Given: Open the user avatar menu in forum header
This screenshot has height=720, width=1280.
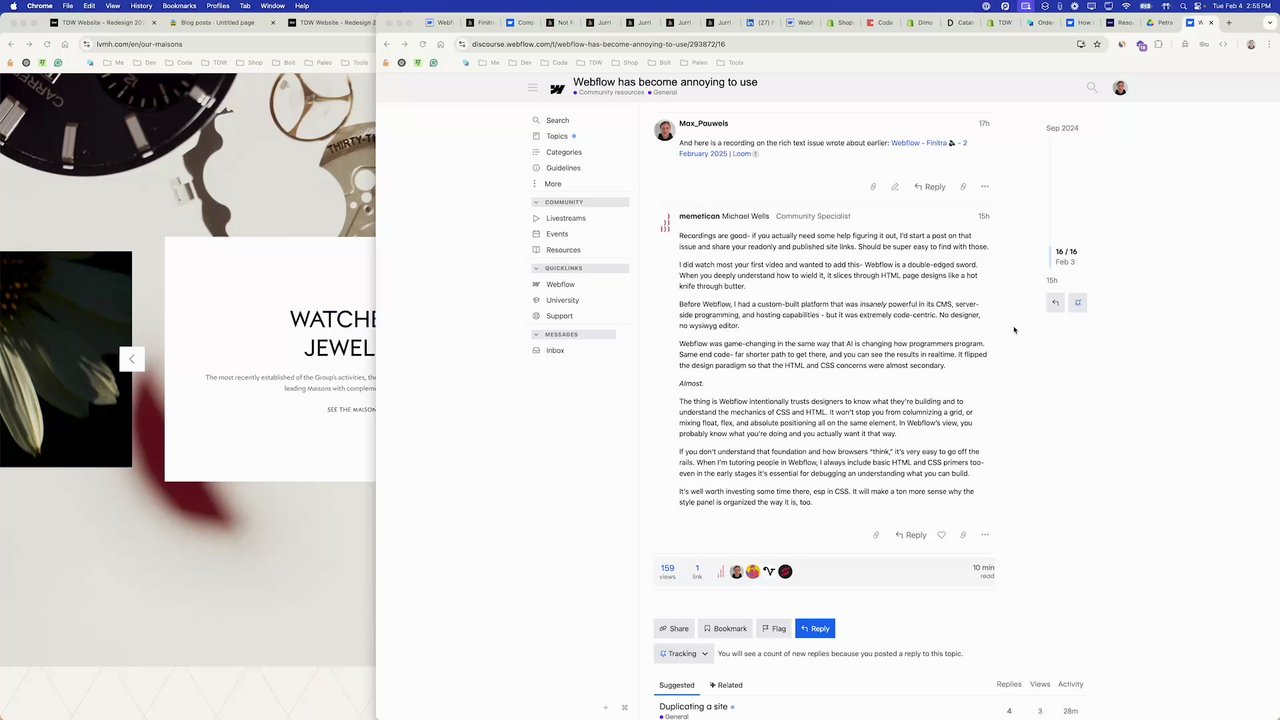Looking at the screenshot, I should point(1120,88).
